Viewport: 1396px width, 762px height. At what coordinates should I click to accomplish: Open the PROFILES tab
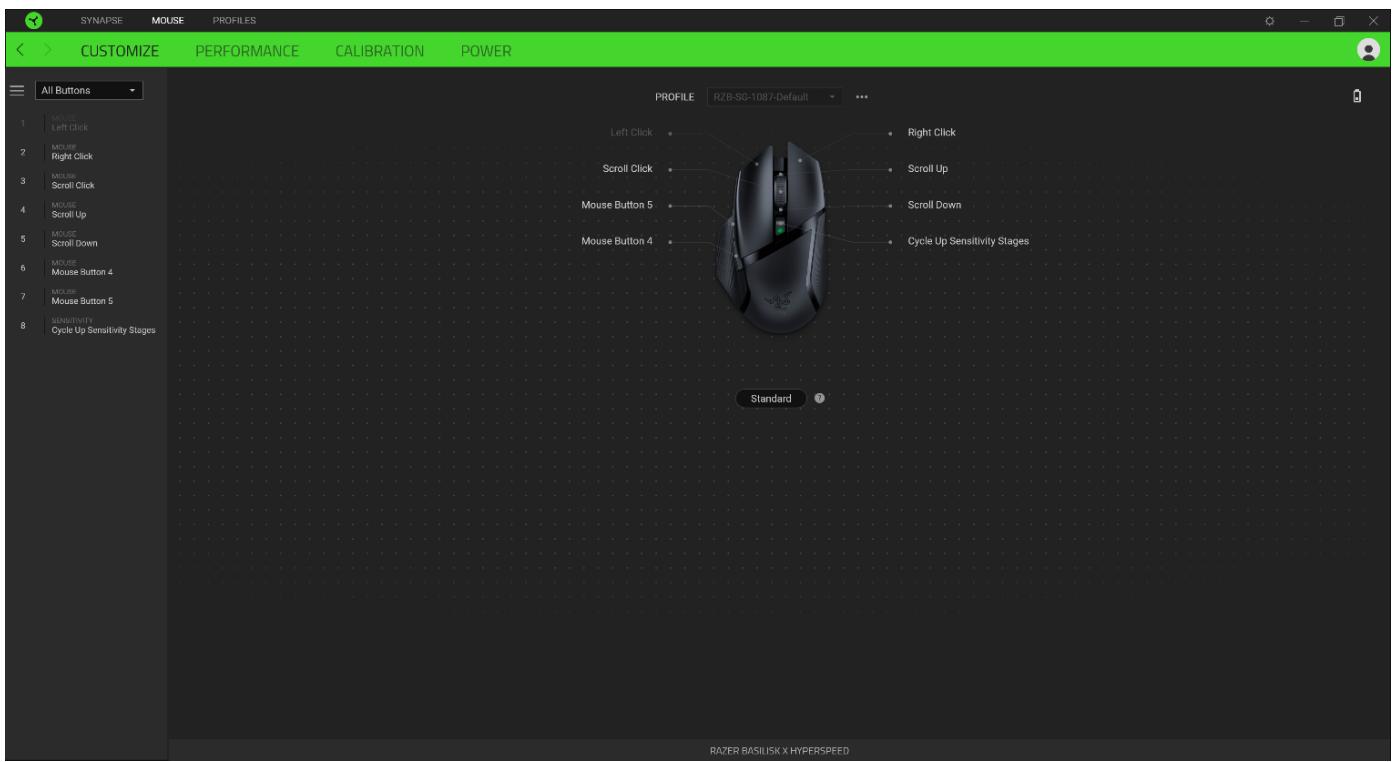(x=234, y=20)
